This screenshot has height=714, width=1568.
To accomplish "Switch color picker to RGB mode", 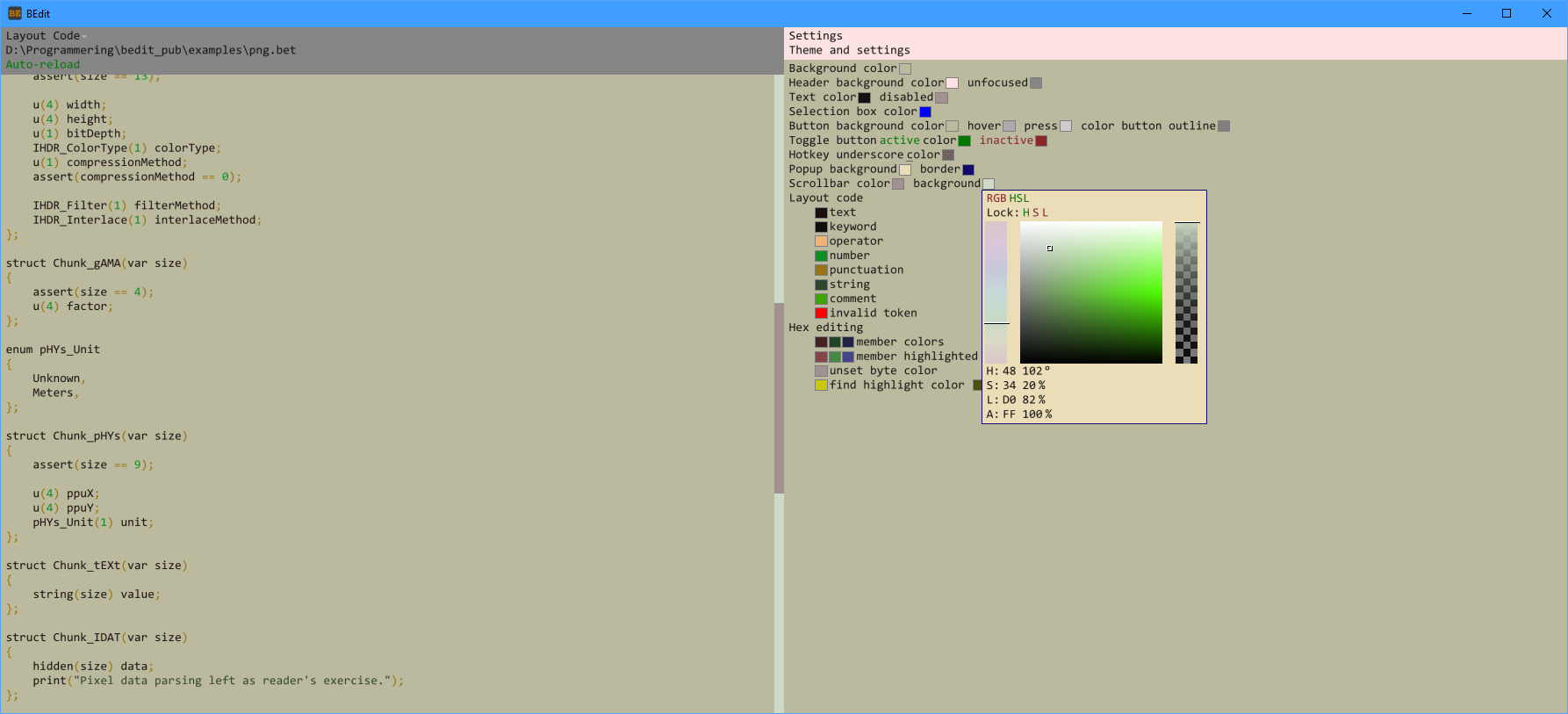I will coord(996,198).
